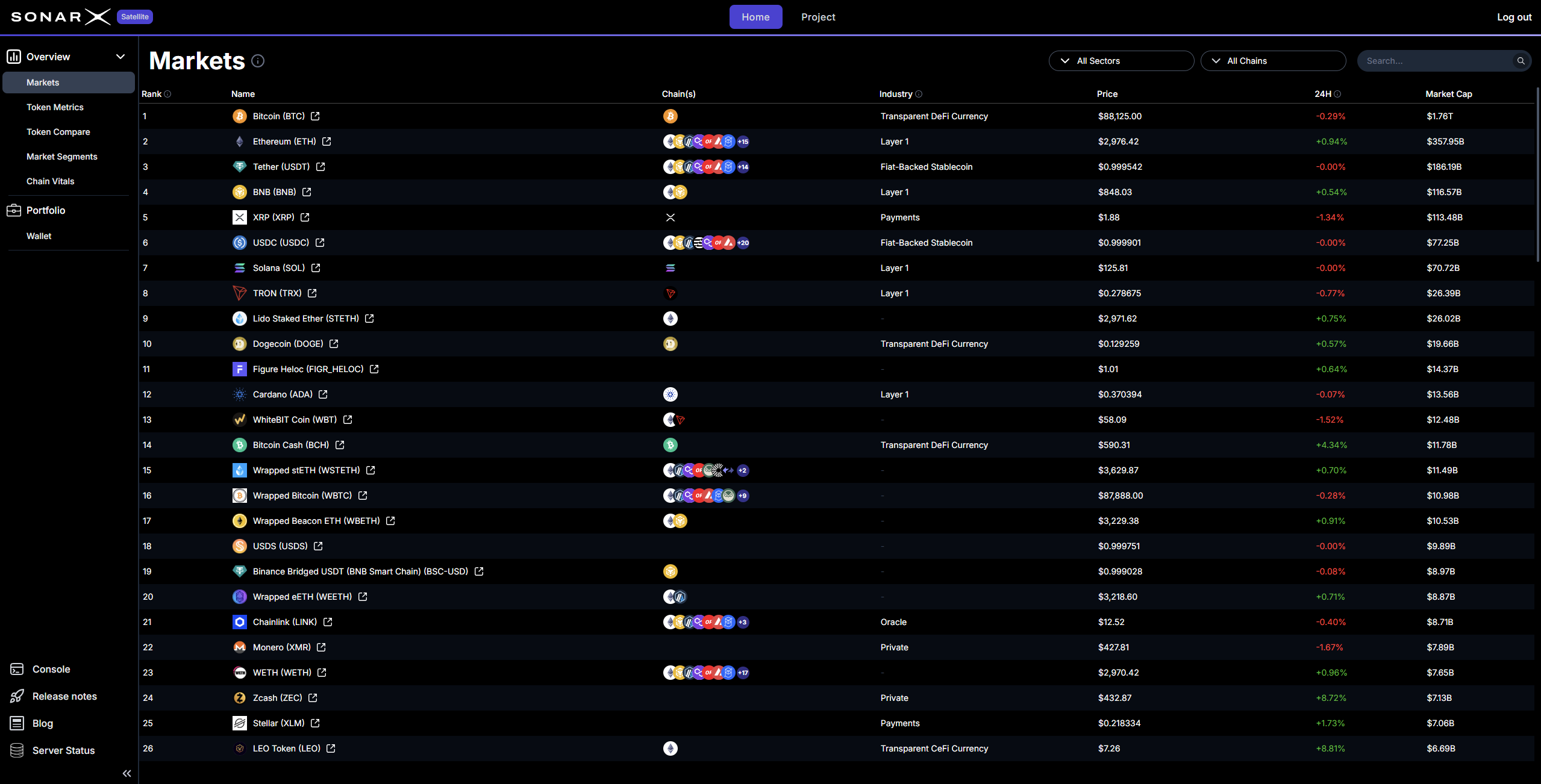Click the 24H column info icon
1541x784 pixels.
click(x=1337, y=94)
